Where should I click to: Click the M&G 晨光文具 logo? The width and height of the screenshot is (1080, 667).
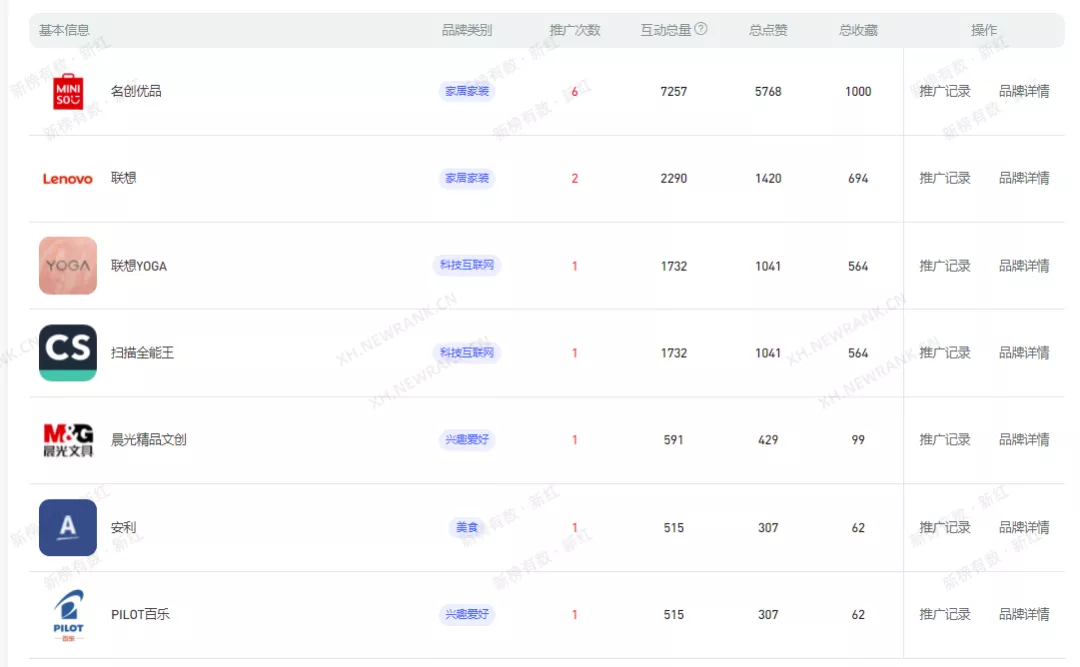[x=67, y=439]
